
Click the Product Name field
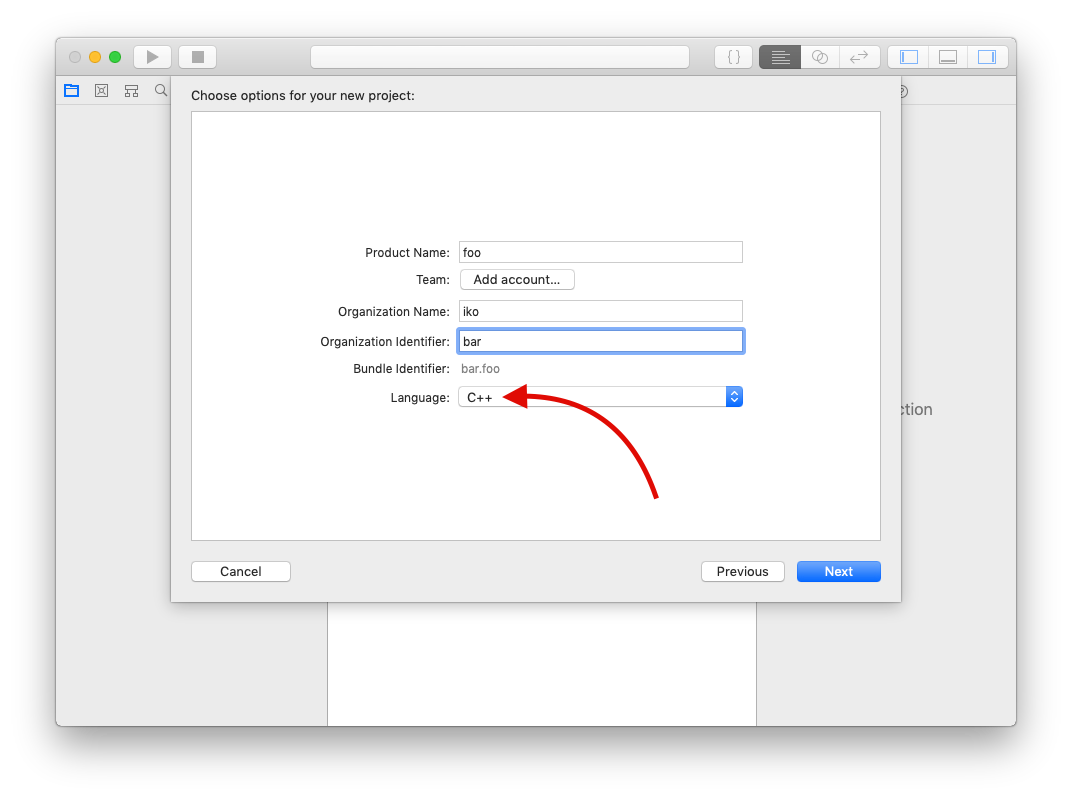pos(600,253)
